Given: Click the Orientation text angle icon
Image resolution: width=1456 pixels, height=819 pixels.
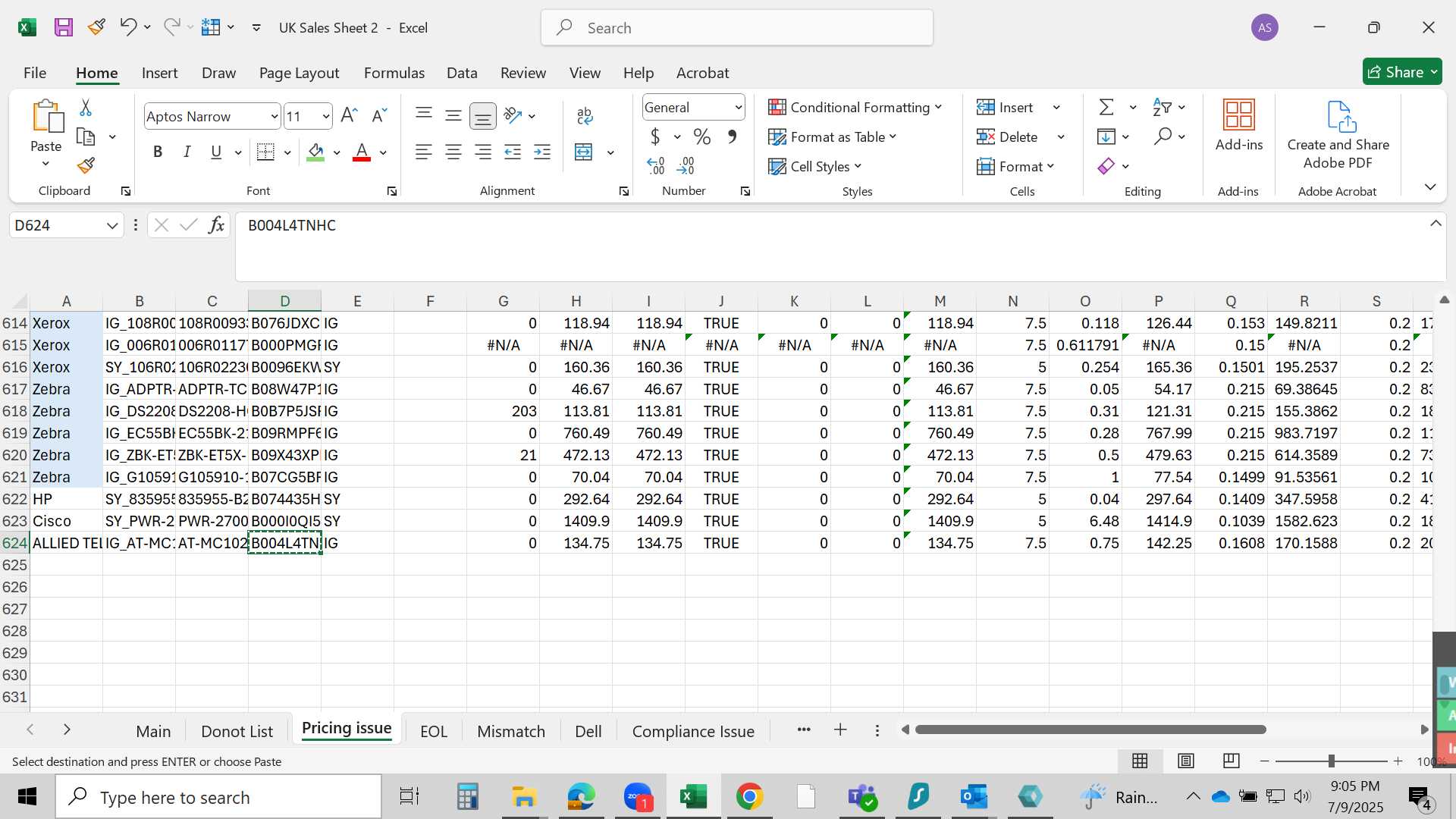Looking at the screenshot, I should [x=513, y=115].
